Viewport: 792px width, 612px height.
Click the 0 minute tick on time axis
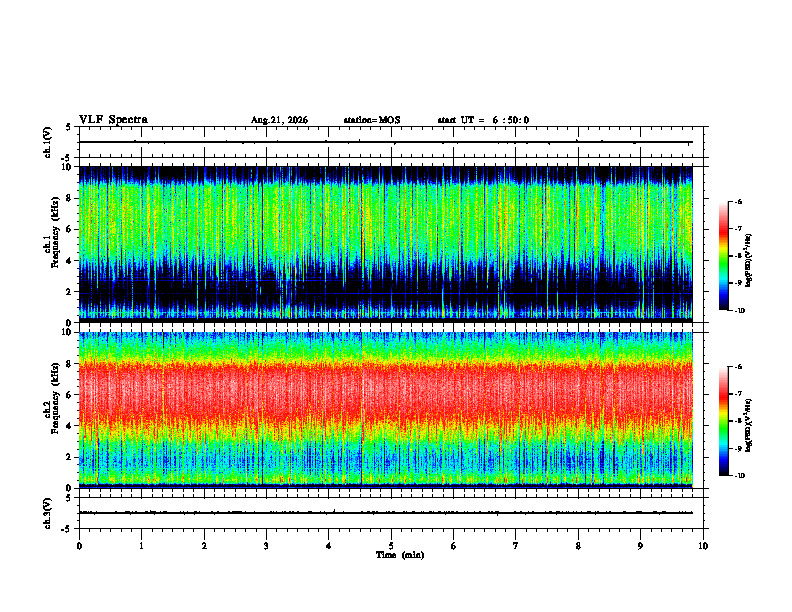click(79, 546)
